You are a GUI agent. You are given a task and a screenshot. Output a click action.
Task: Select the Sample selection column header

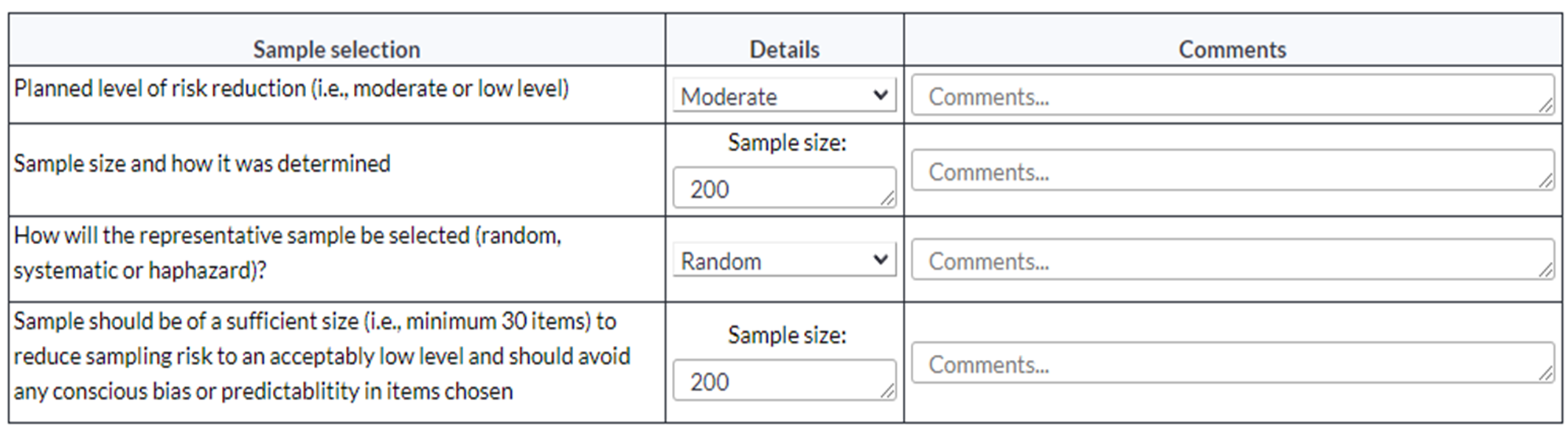[x=336, y=49]
